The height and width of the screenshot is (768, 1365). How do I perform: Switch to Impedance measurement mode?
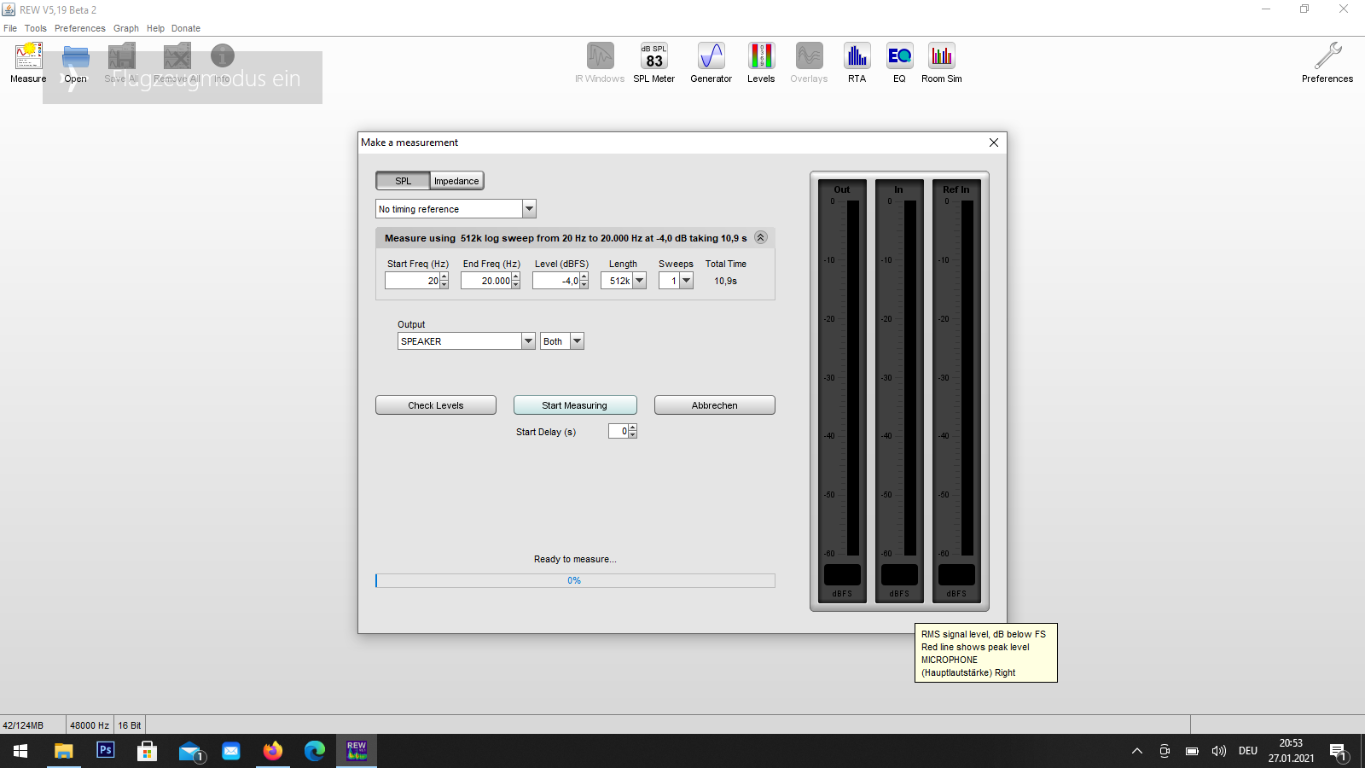457,181
